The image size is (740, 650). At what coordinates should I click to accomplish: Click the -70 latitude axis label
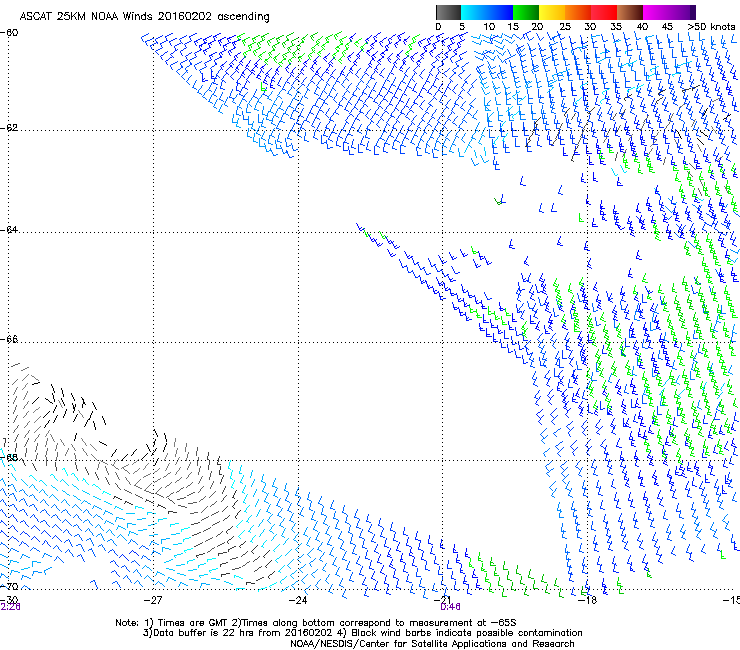9,587
